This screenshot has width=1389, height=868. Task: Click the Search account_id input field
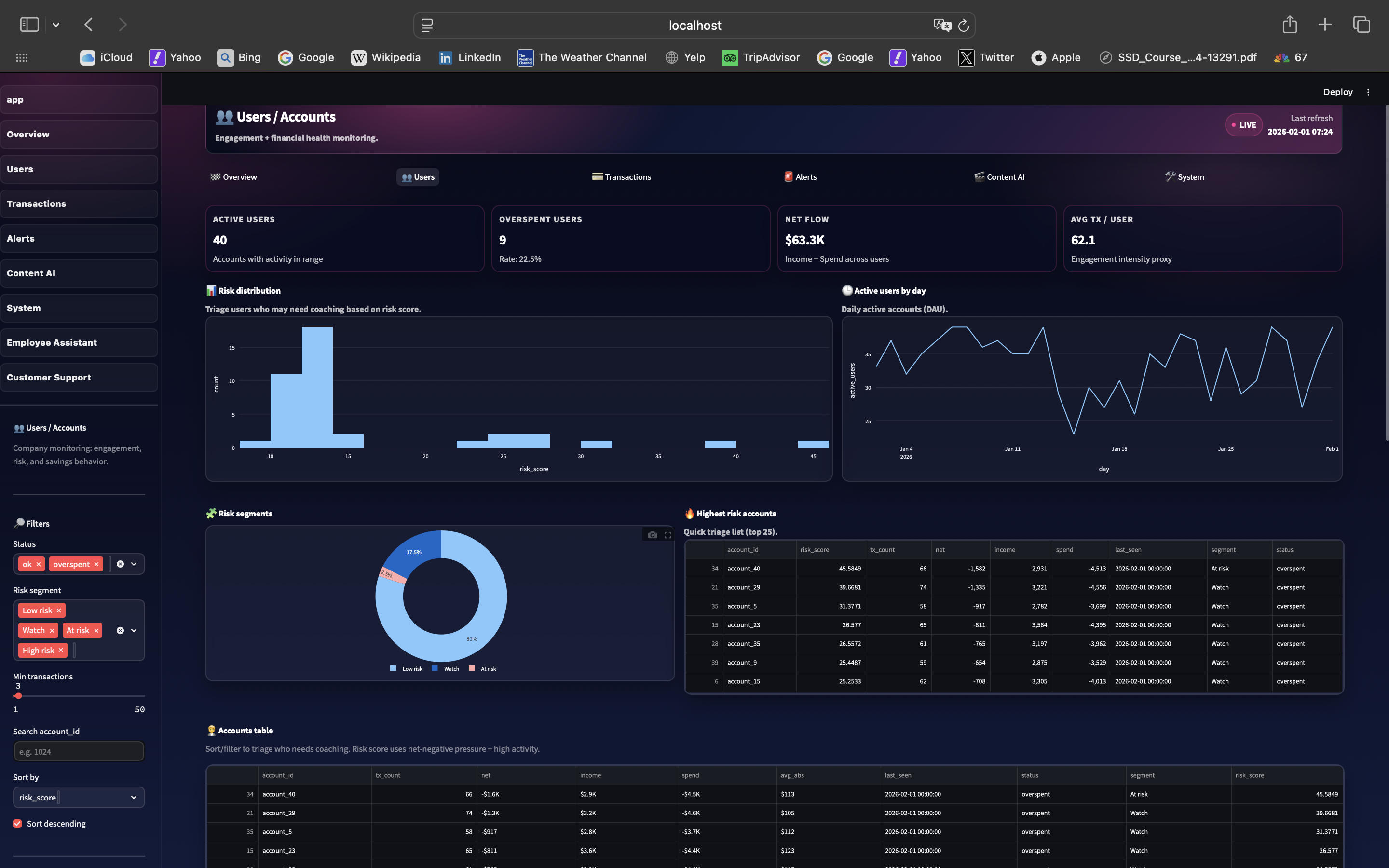[x=79, y=751]
